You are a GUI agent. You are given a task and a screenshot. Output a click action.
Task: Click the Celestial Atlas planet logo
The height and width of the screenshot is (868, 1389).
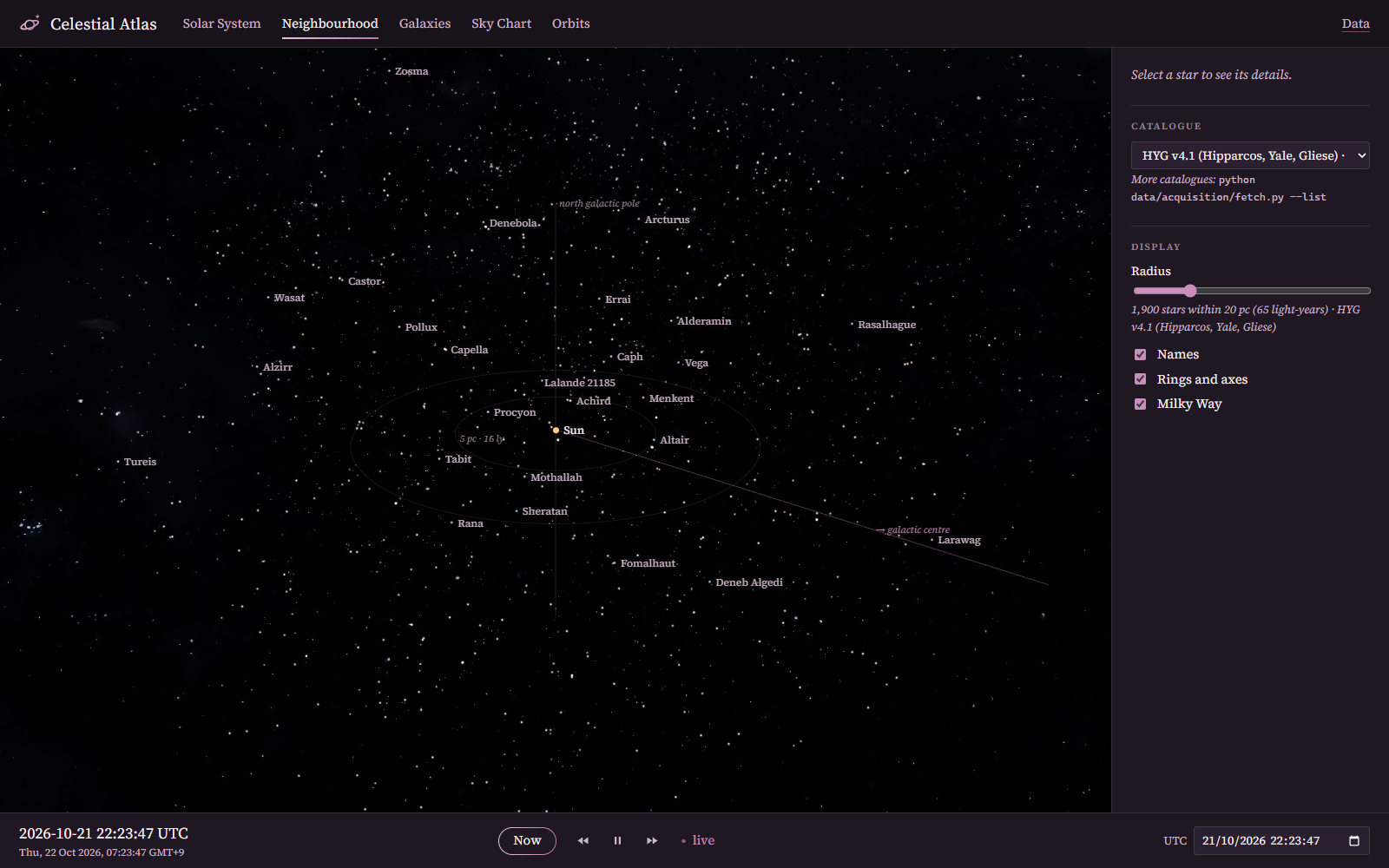click(x=30, y=23)
